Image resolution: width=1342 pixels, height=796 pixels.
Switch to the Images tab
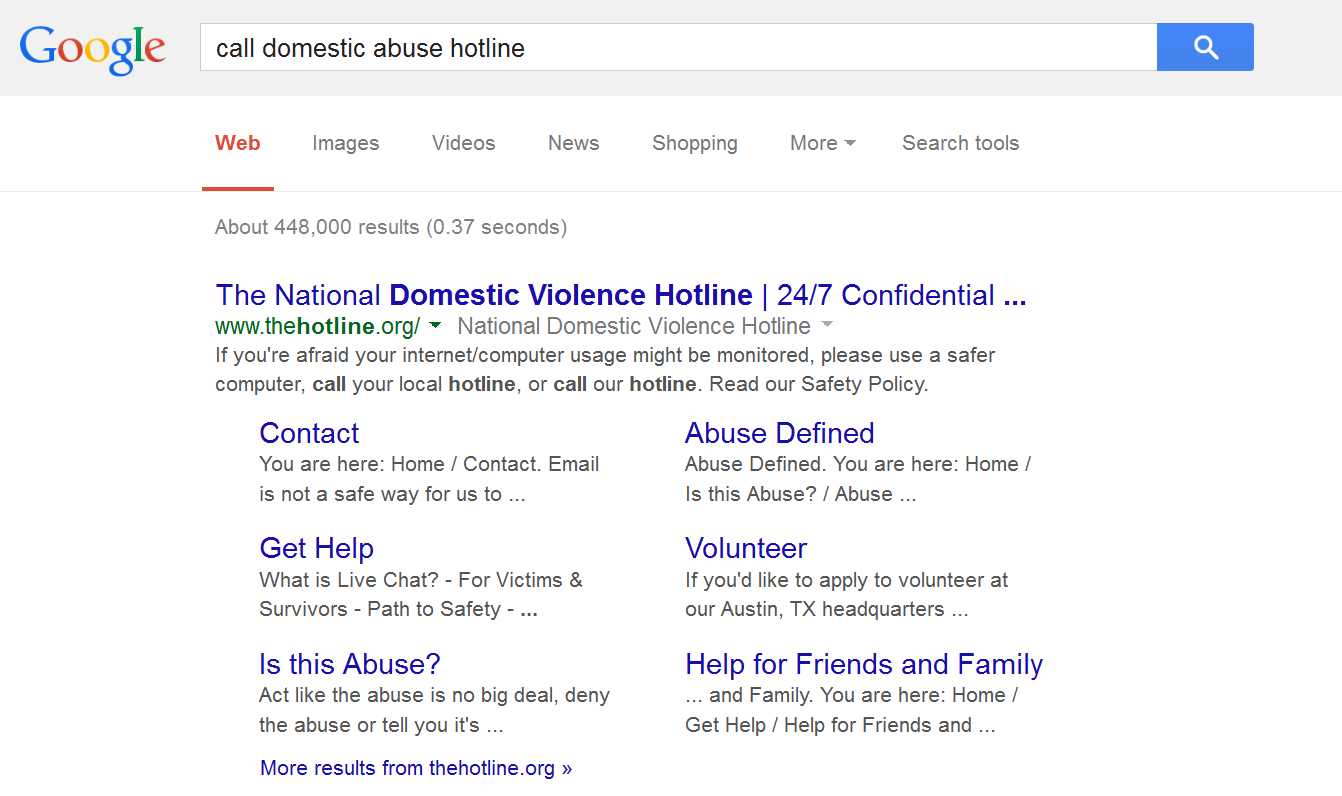tap(345, 143)
